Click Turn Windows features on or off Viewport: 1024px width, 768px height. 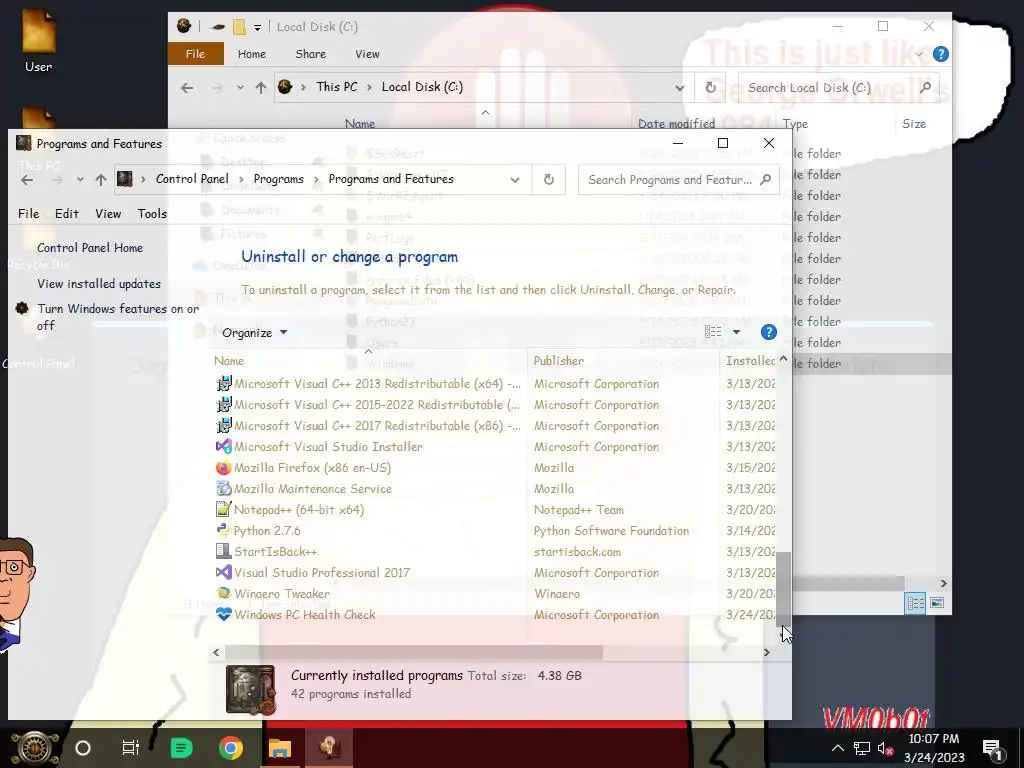click(x=118, y=317)
